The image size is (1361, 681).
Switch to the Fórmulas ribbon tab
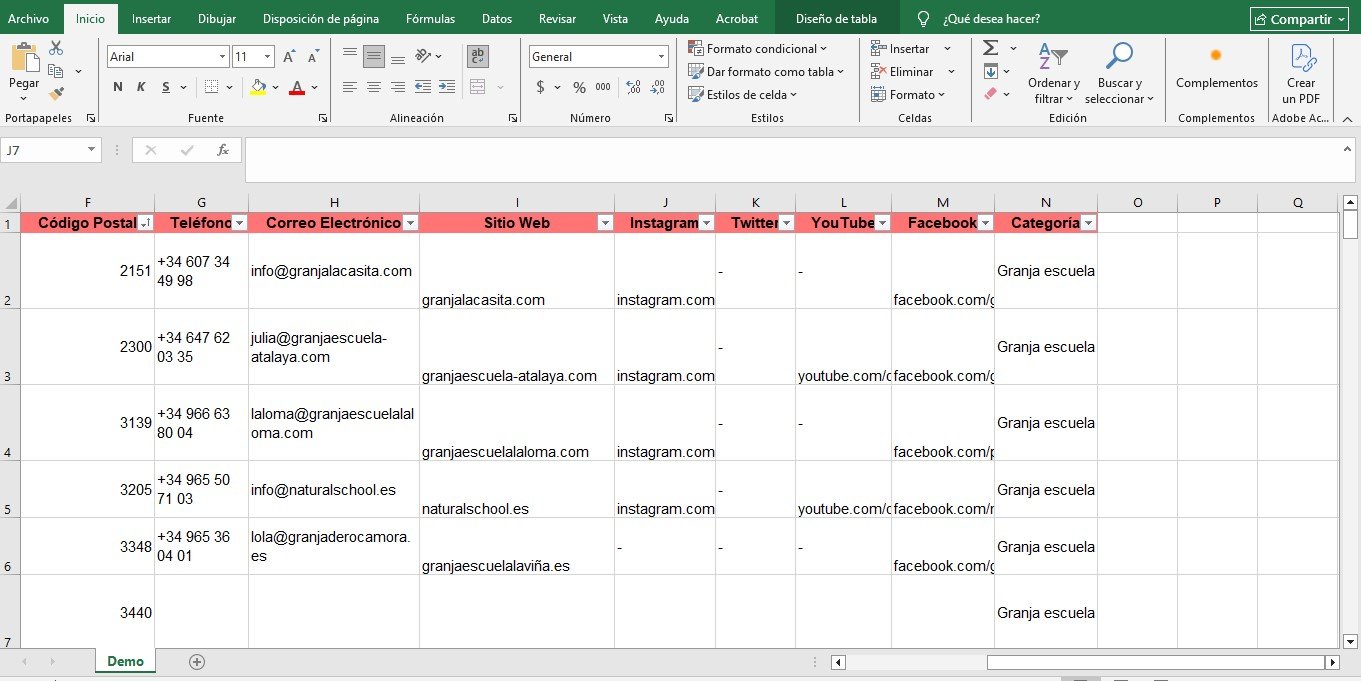click(430, 18)
